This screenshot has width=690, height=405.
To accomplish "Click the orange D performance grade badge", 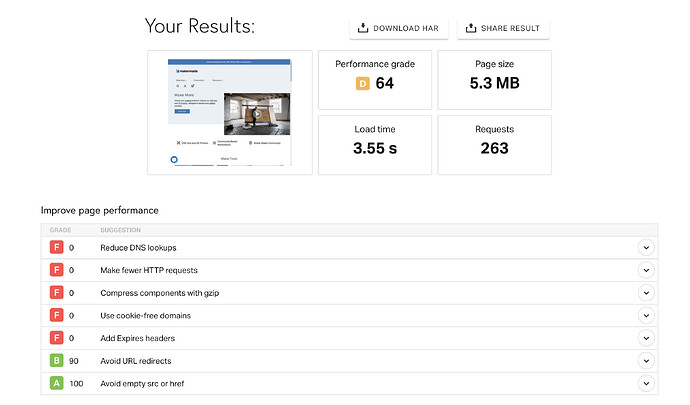I will click(363, 84).
